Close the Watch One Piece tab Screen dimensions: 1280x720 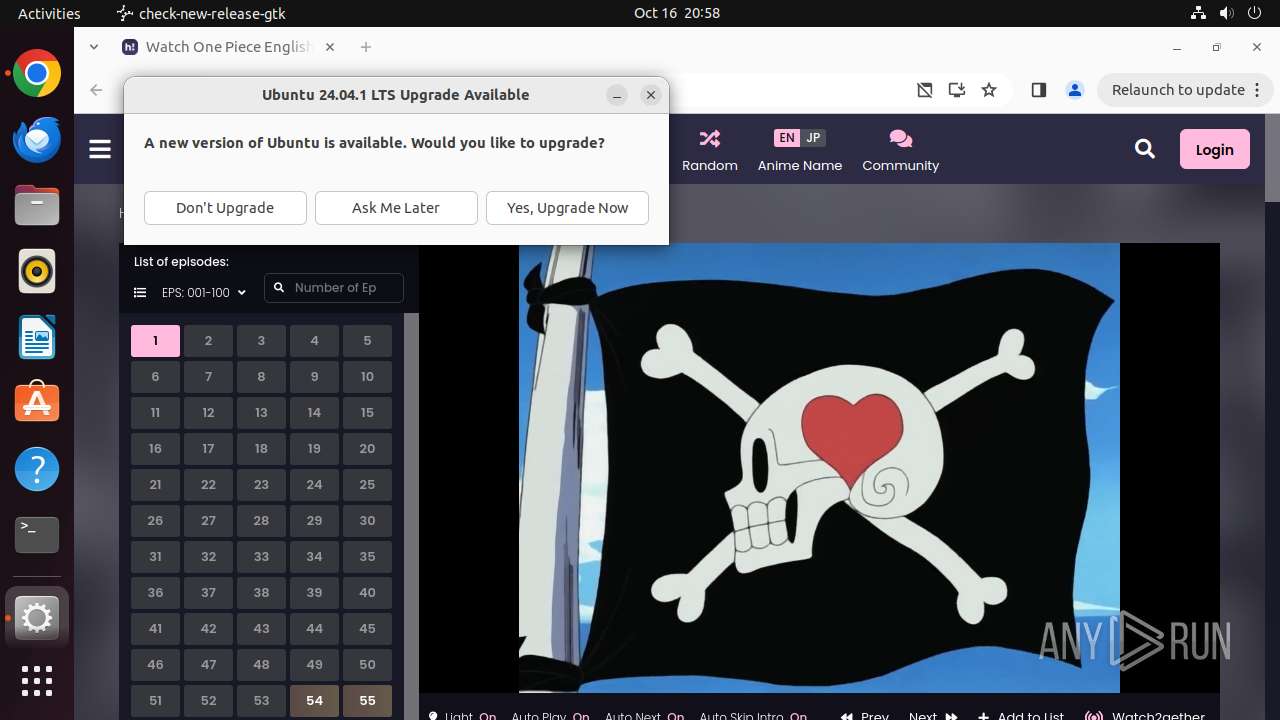(x=330, y=47)
